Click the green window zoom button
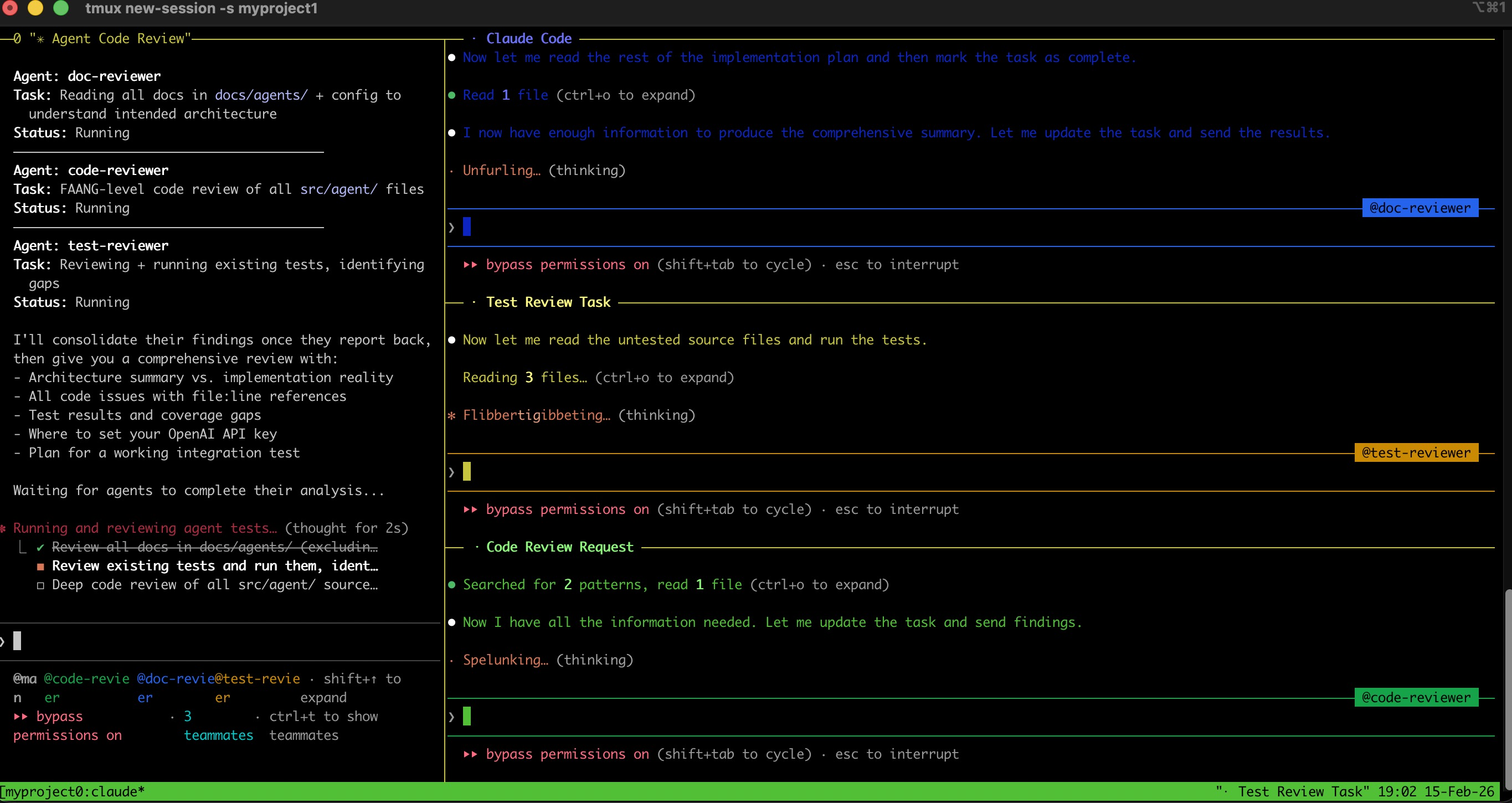This screenshot has width=1512, height=803. pos(61,8)
